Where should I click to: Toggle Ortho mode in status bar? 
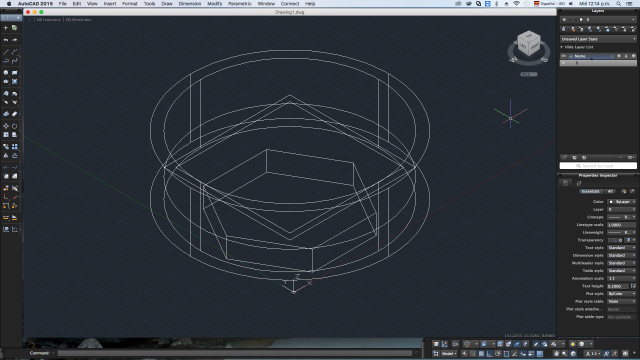[489, 353]
